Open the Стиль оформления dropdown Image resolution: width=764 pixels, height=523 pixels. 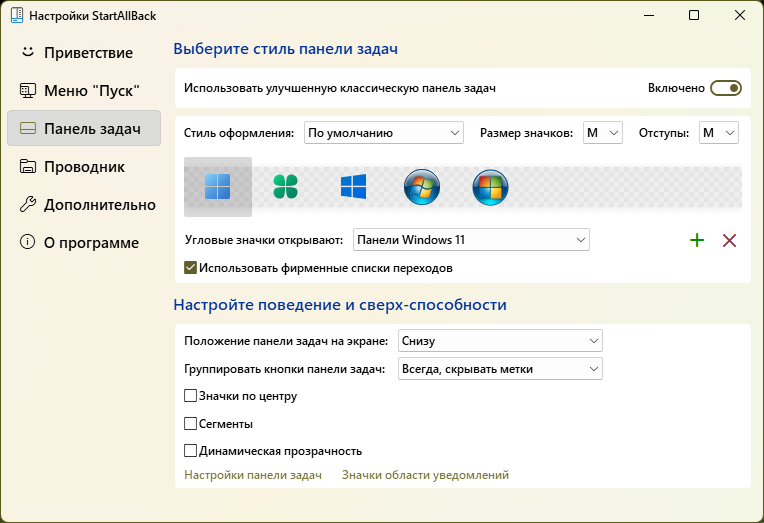coord(384,133)
